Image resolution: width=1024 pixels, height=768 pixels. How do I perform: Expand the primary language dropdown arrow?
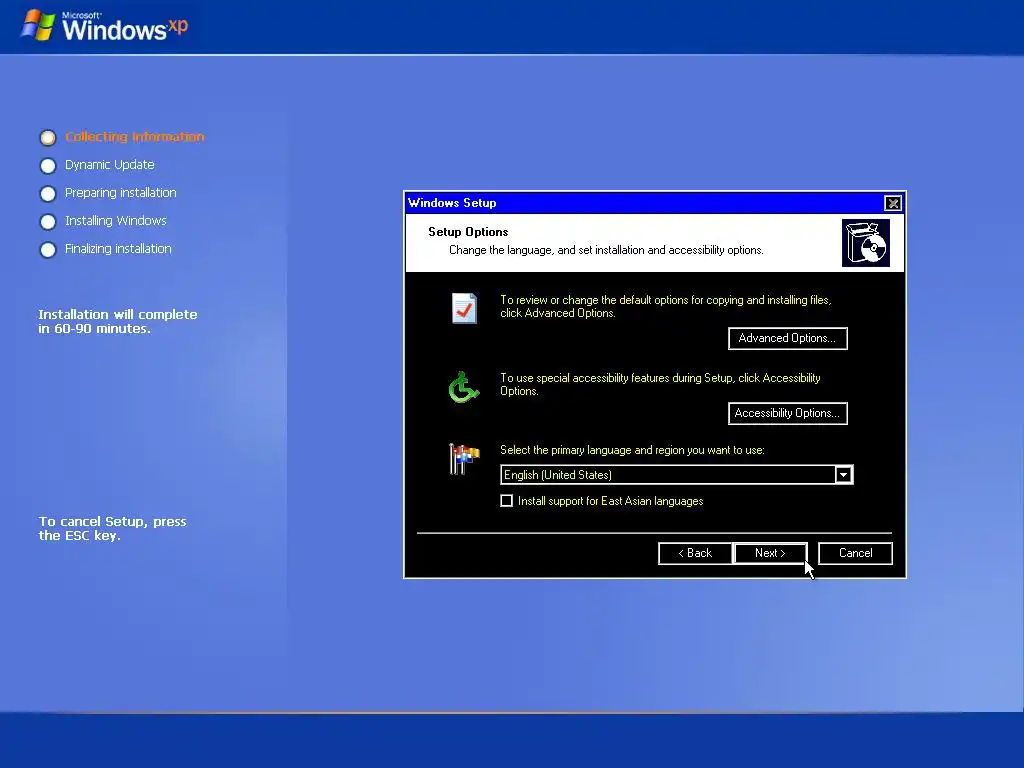click(x=843, y=475)
